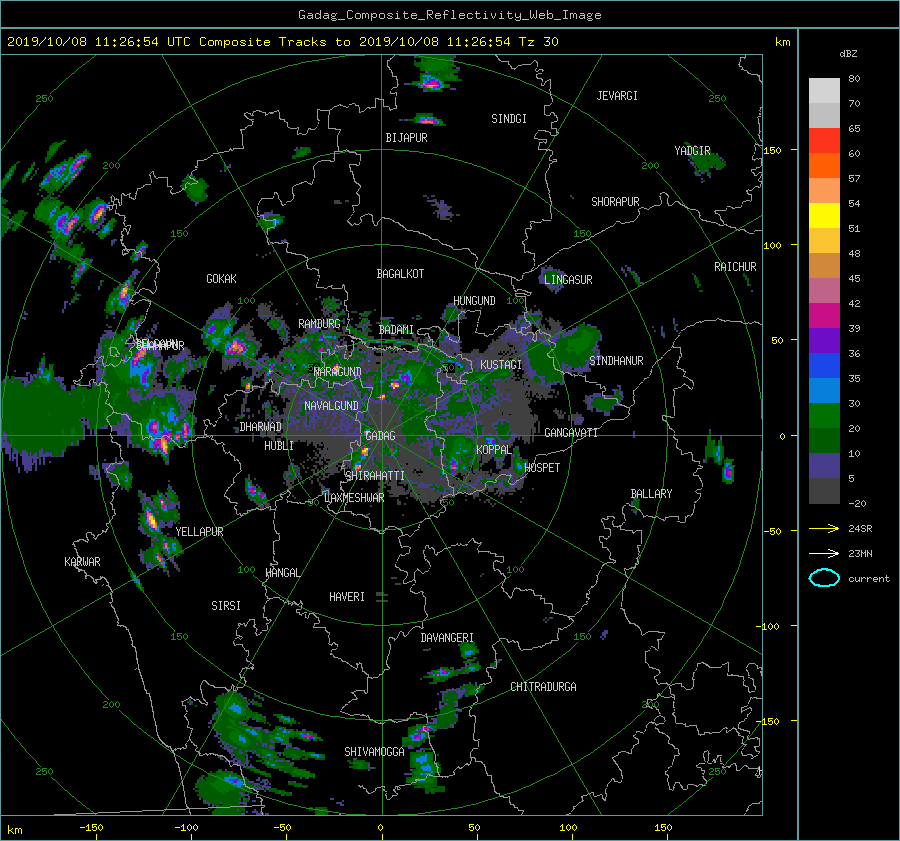Viewport: 900px width, 841px height.
Task: Select the red legend swatch below 65 dBZ
Action: click(x=824, y=140)
